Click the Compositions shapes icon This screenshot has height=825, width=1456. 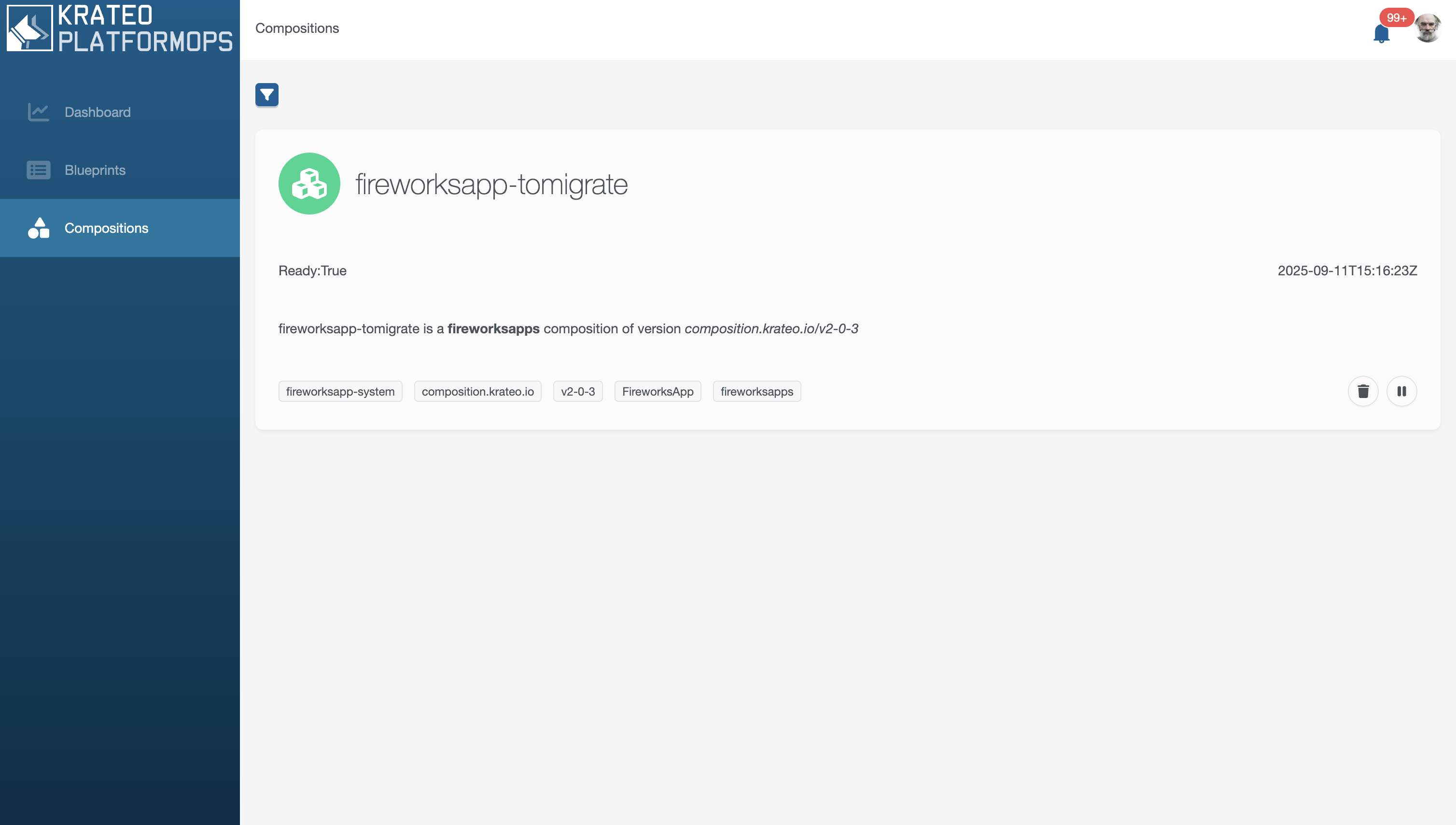tap(39, 228)
